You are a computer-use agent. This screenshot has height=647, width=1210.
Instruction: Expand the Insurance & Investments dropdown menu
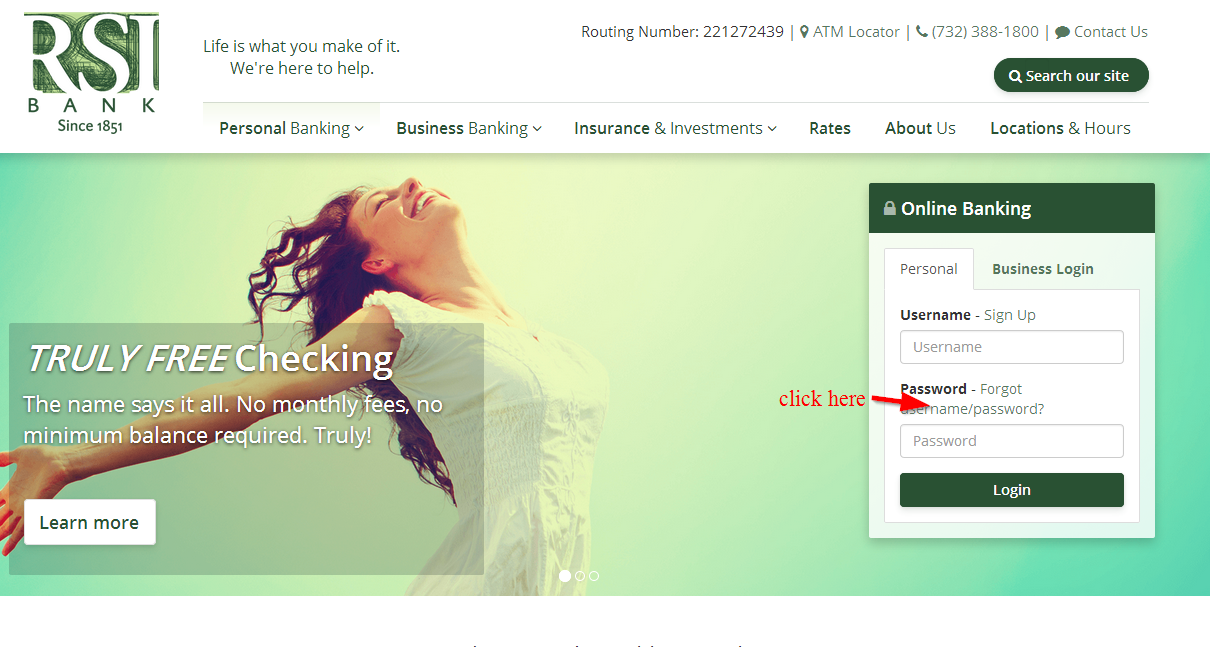[x=675, y=128]
